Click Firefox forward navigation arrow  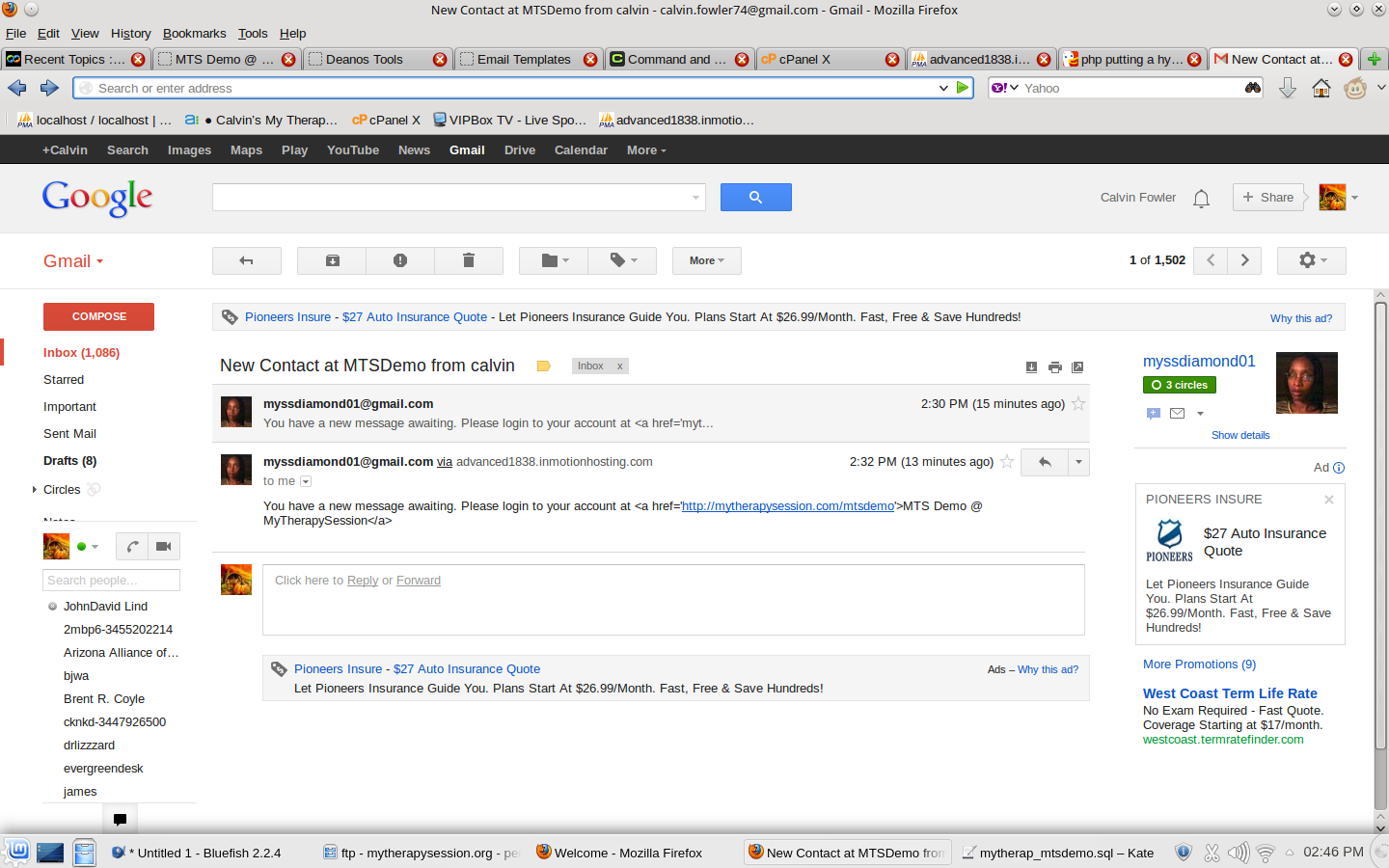tap(49, 88)
